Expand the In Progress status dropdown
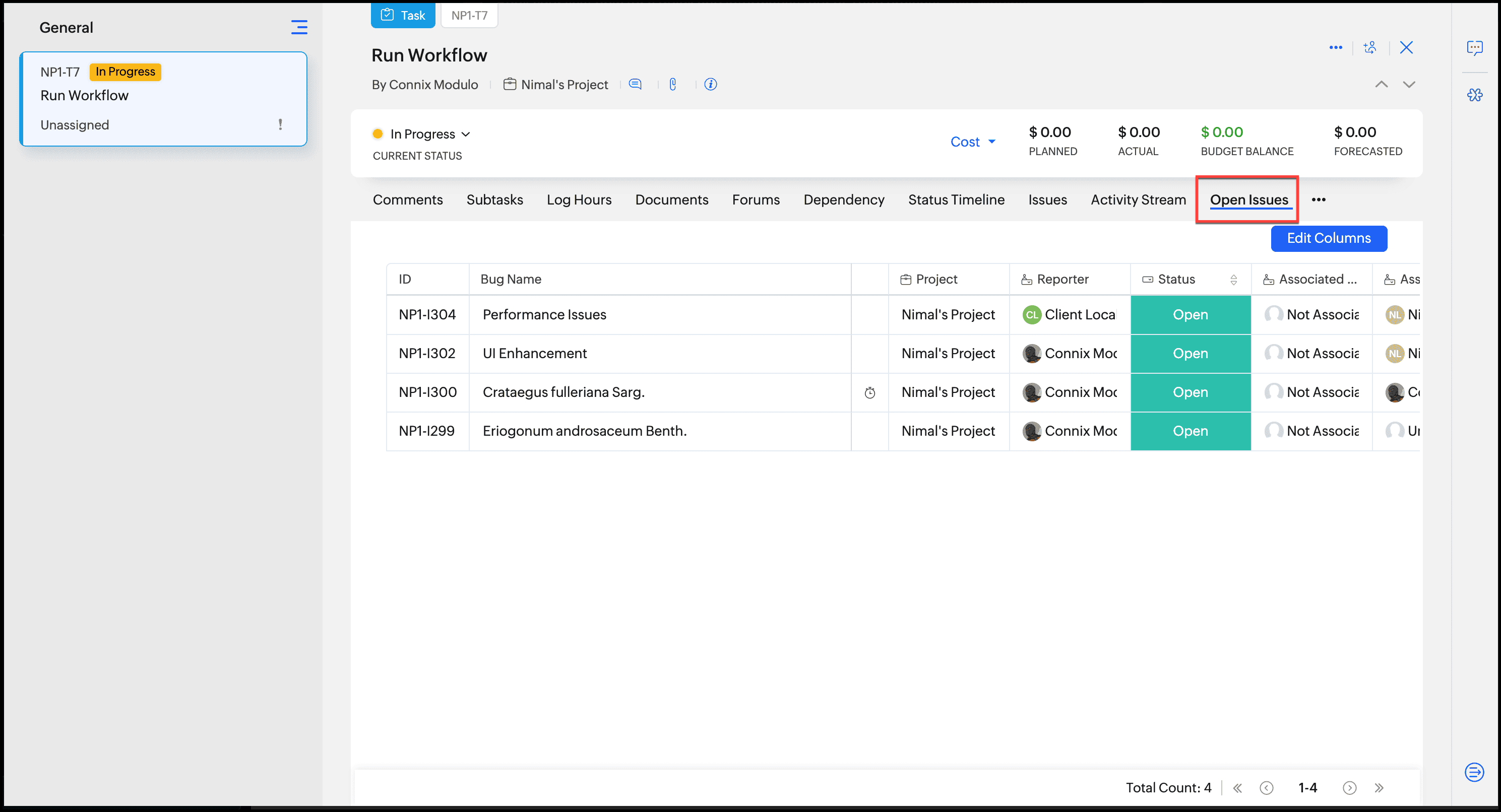Viewport: 1501px width, 812px height. [429, 134]
